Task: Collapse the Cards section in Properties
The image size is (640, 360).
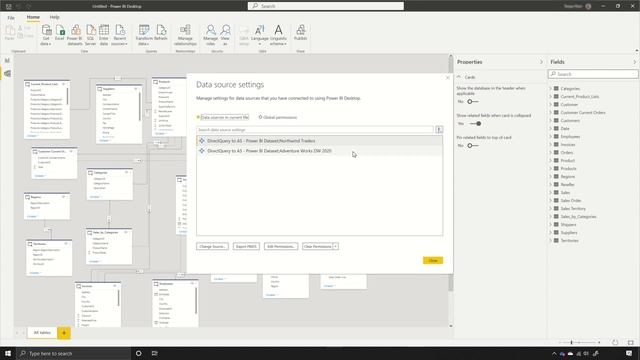Action: [459, 77]
